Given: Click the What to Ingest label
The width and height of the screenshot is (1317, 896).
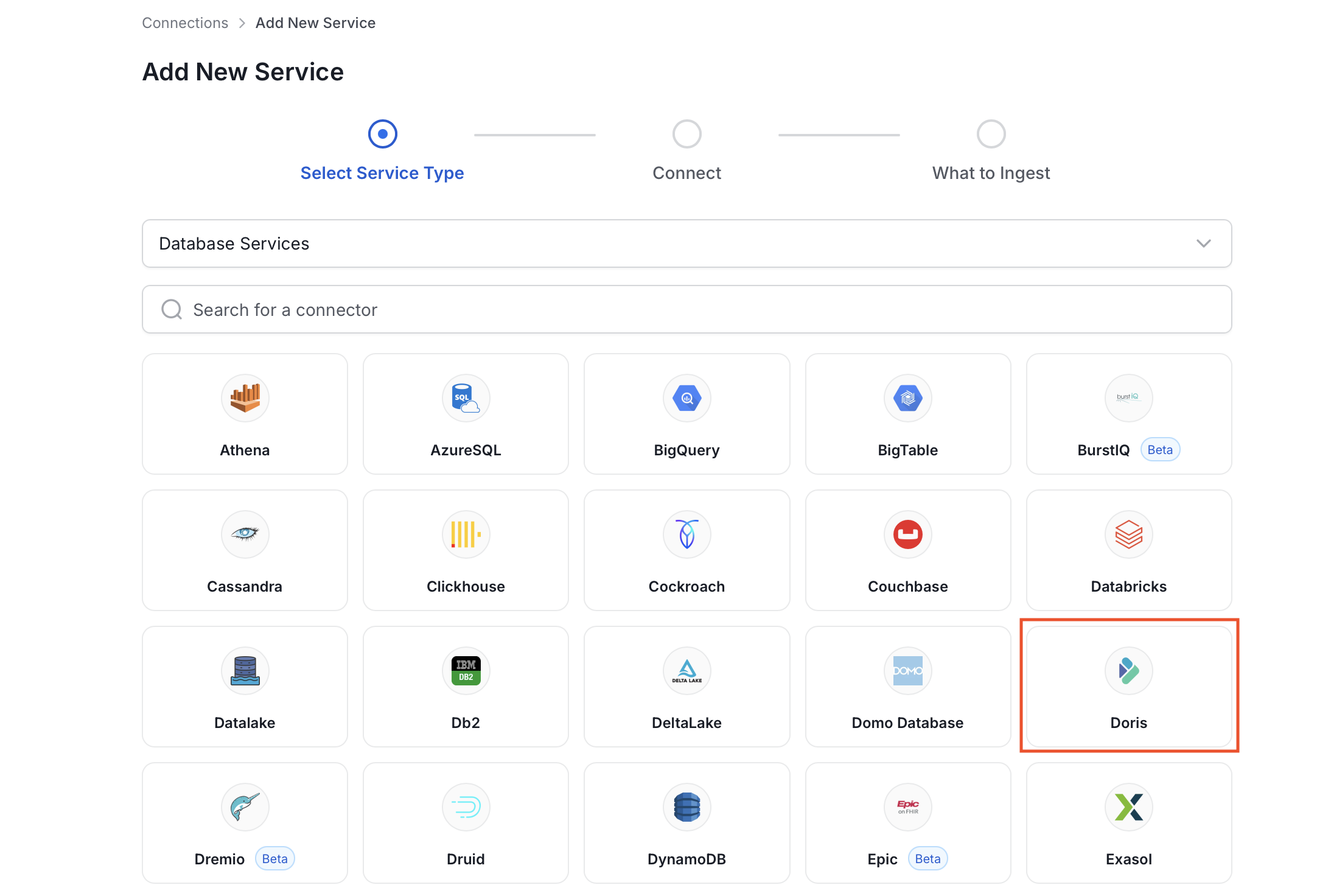Looking at the screenshot, I should 991,173.
